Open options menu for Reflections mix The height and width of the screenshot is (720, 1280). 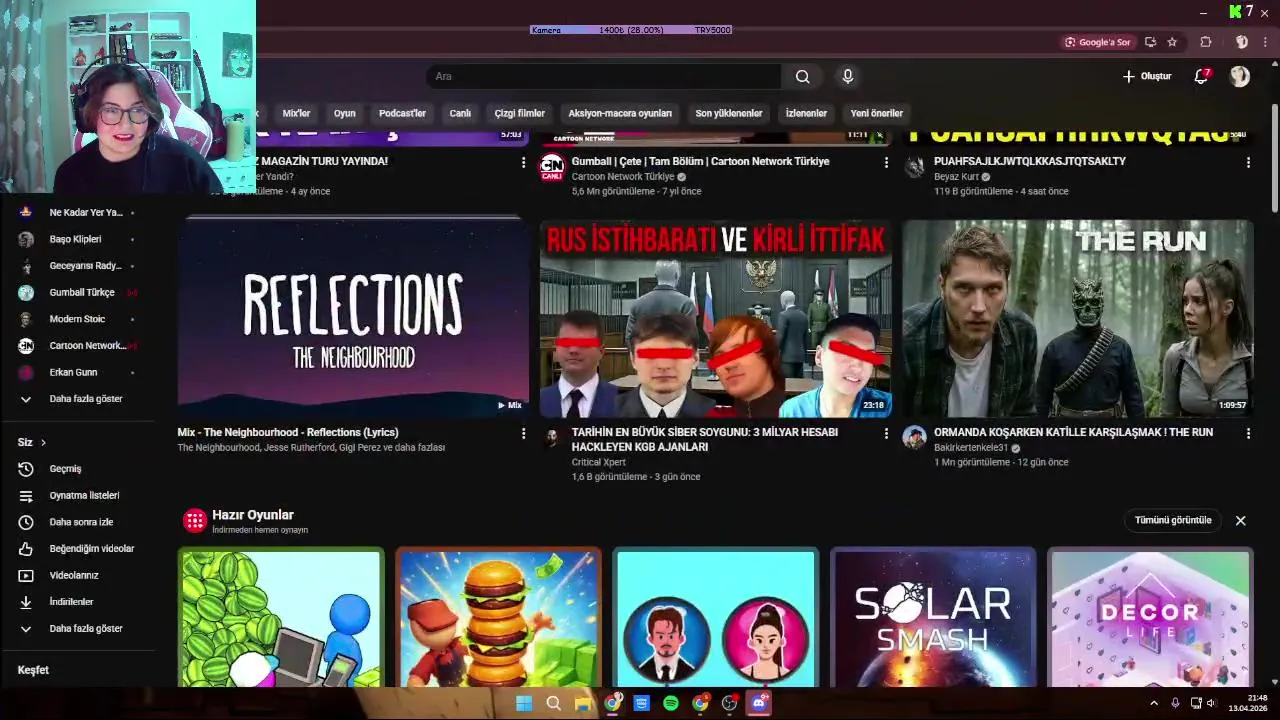[x=523, y=433]
